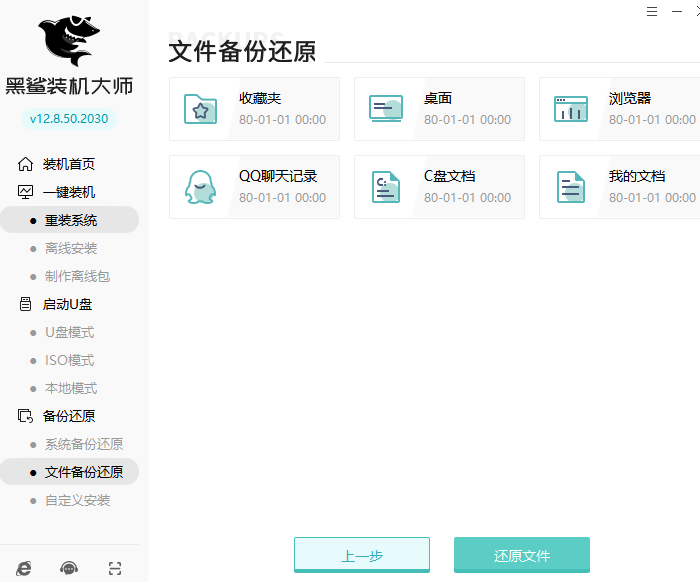The image size is (700, 582).
Task: Click the C盘文档 document icon
Action: click(x=386, y=187)
